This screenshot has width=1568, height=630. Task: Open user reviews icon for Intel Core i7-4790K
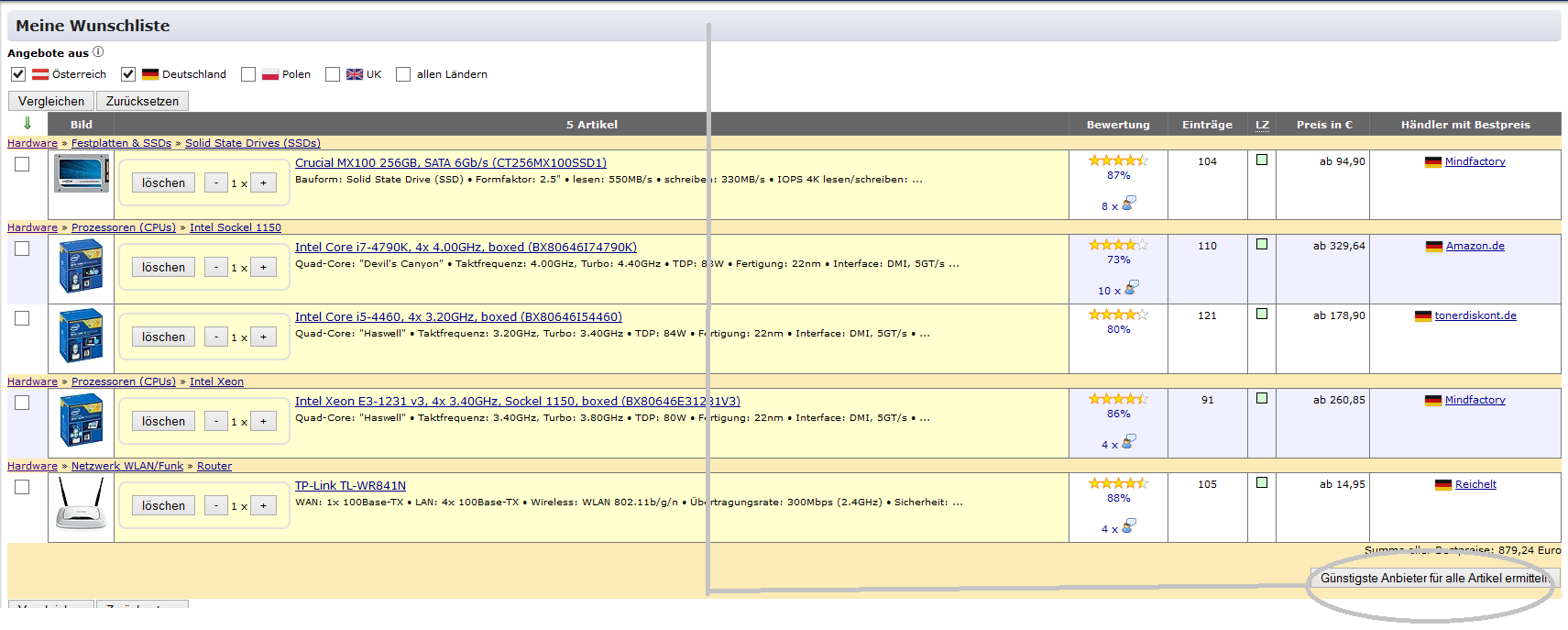coord(1132,288)
